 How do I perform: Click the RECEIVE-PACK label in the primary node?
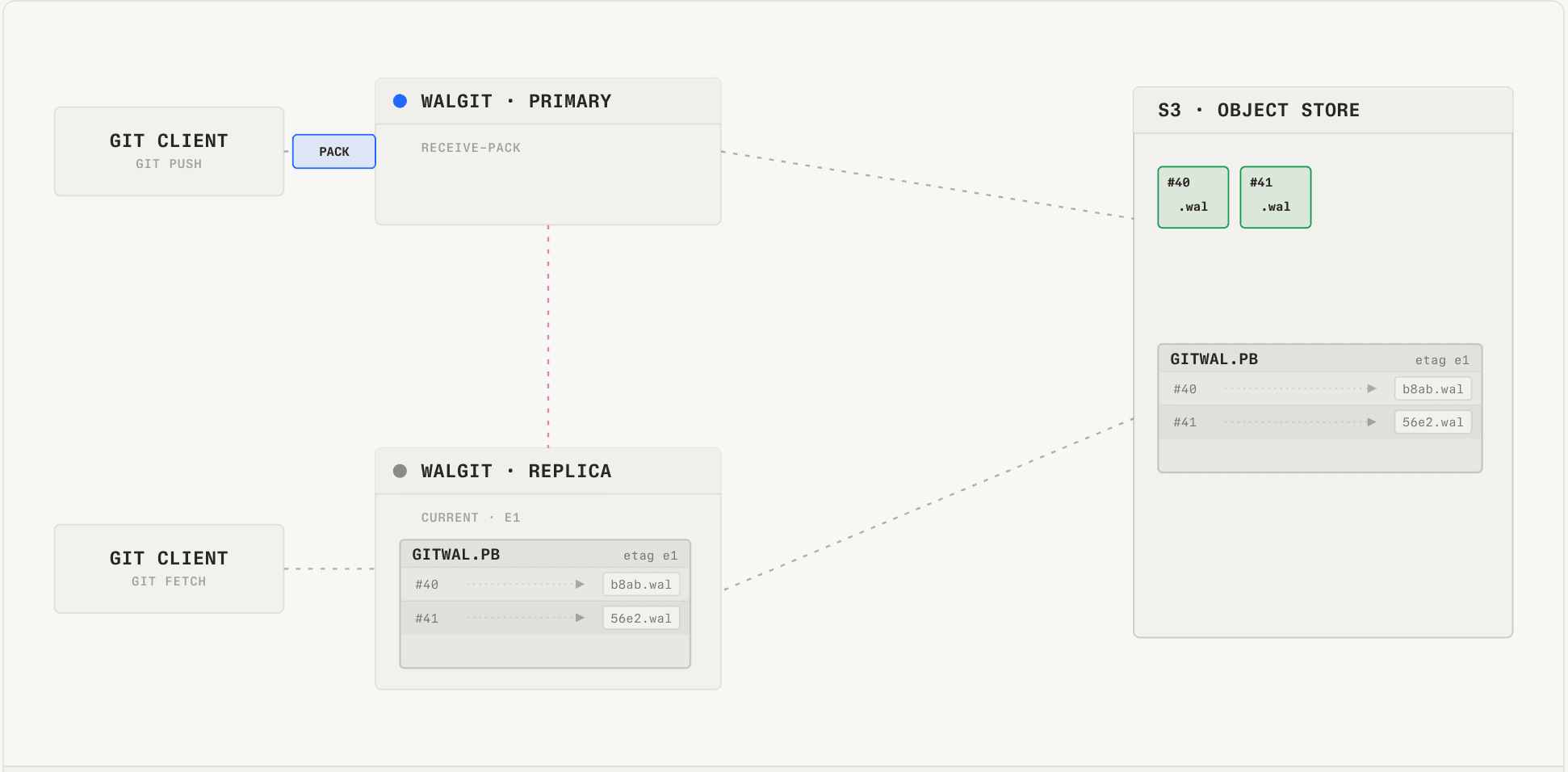(x=471, y=148)
